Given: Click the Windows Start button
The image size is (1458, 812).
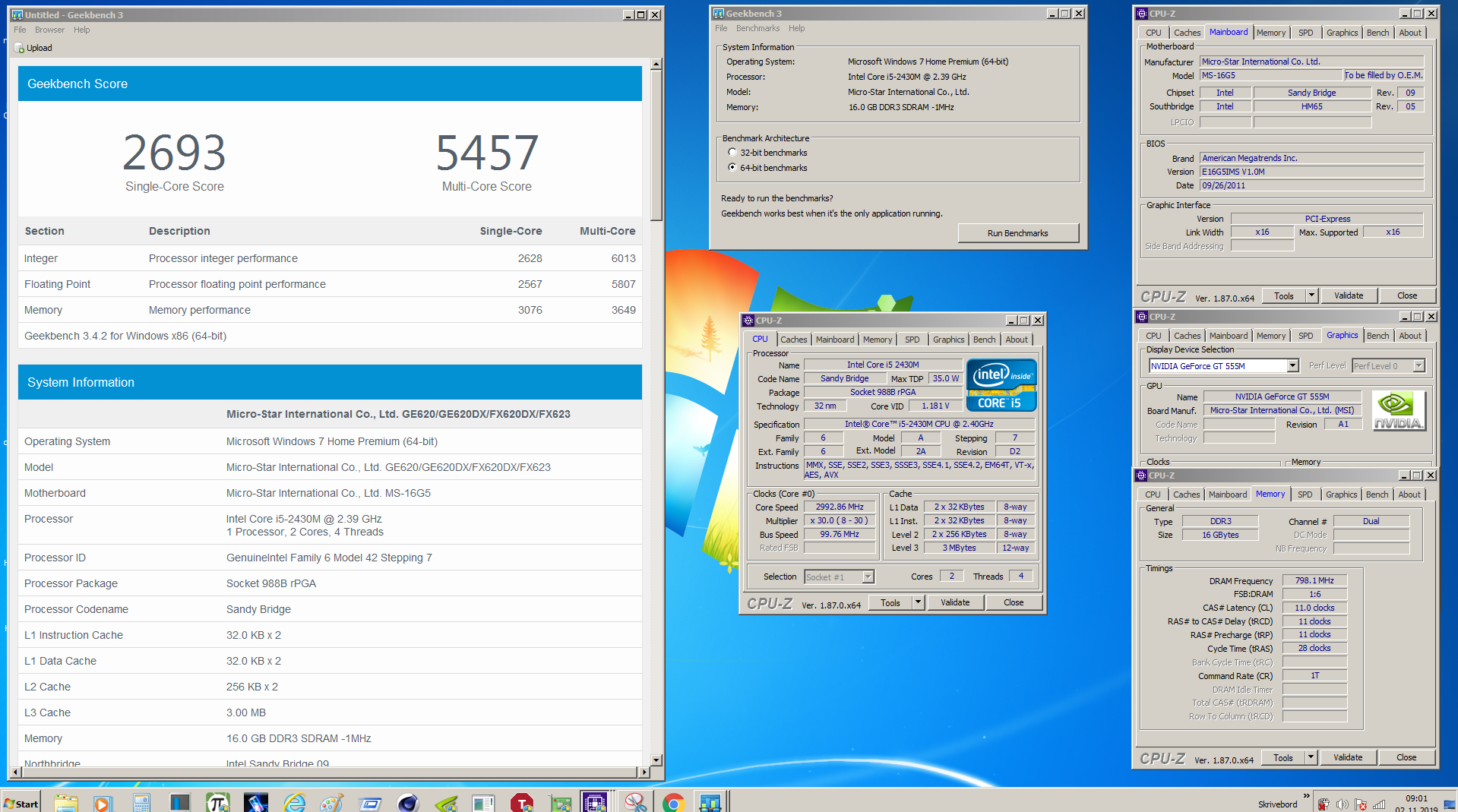Looking at the screenshot, I should [x=21, y=803].
